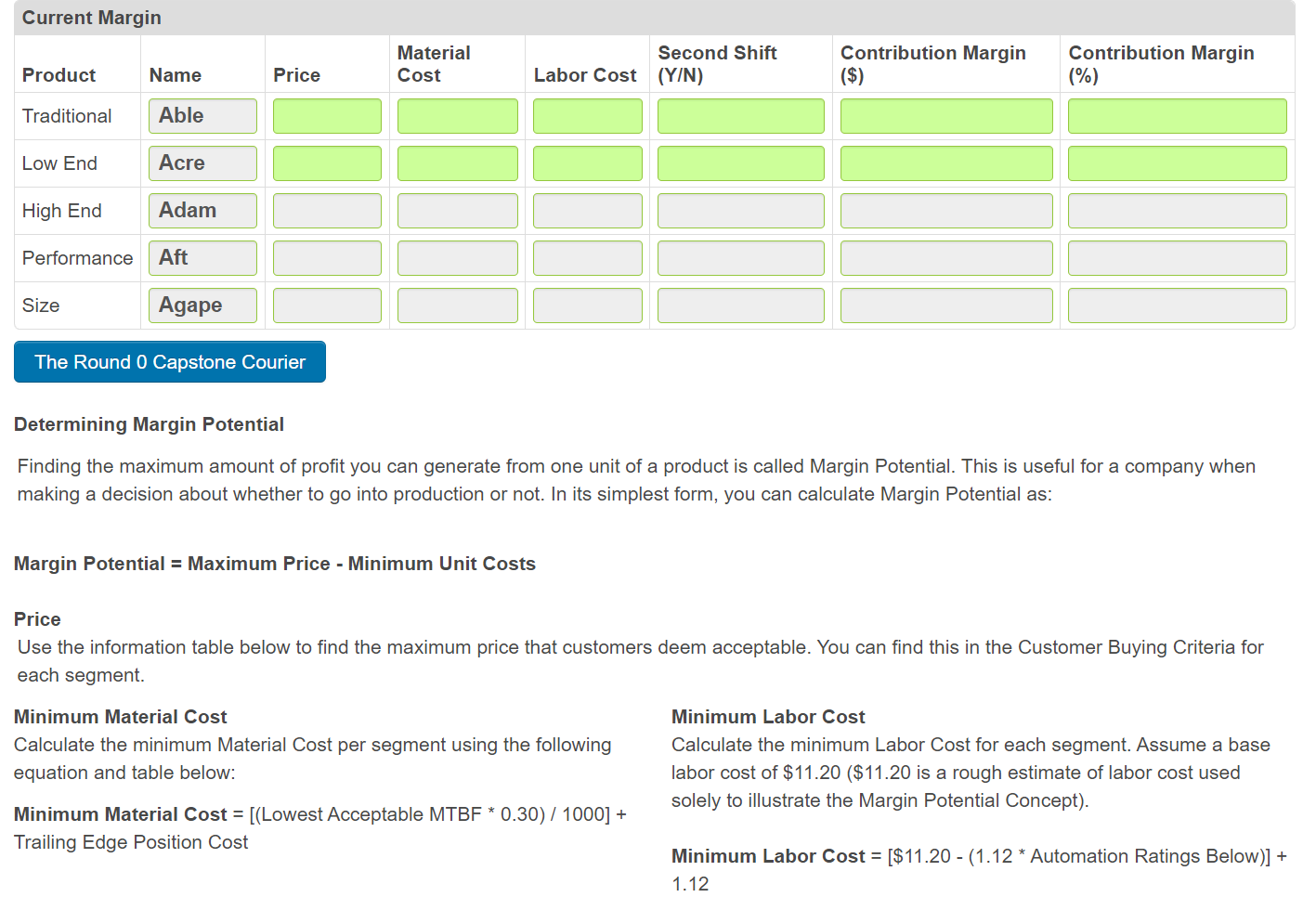
Task: Select the Labor Cost field for Traditional
Action: [587, 115]
